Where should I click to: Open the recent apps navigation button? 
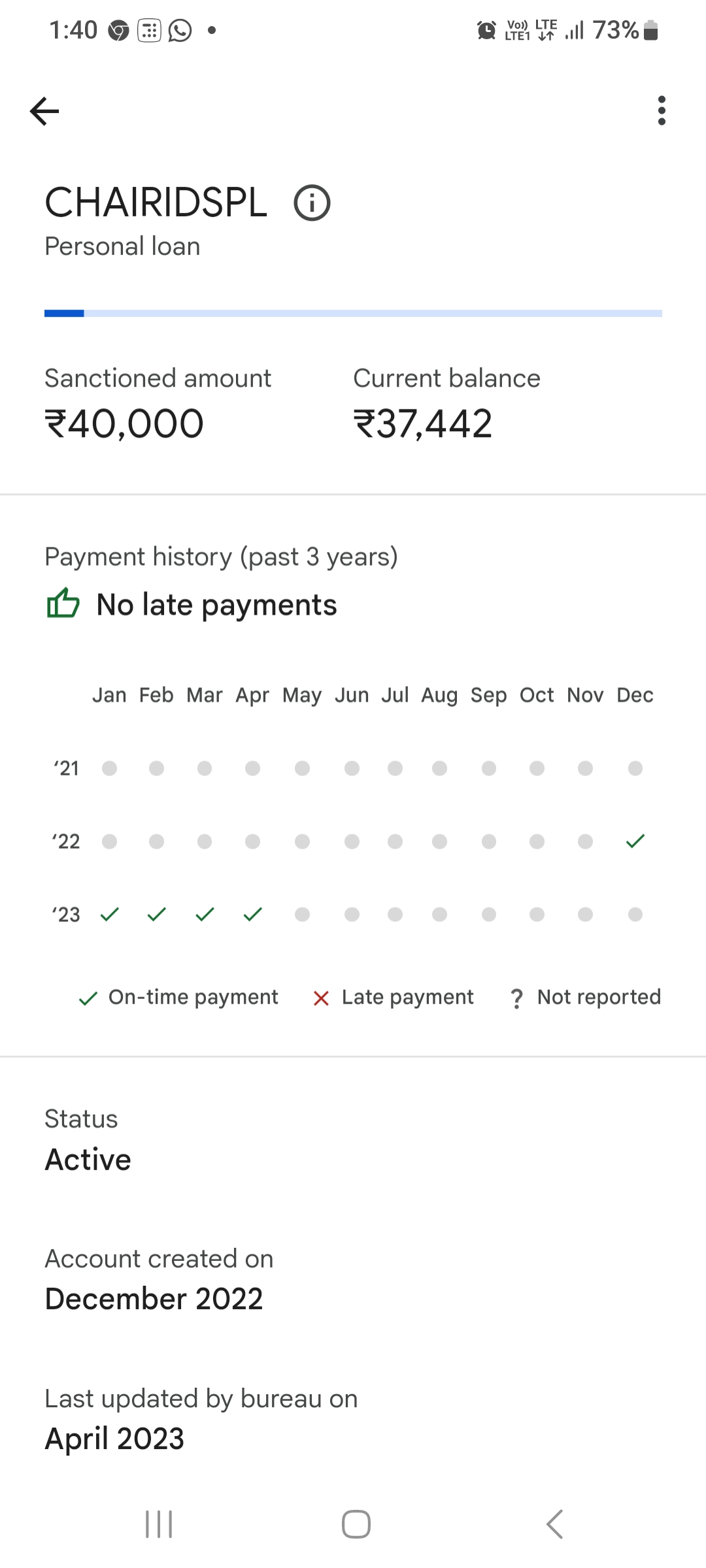(159, 1524)
